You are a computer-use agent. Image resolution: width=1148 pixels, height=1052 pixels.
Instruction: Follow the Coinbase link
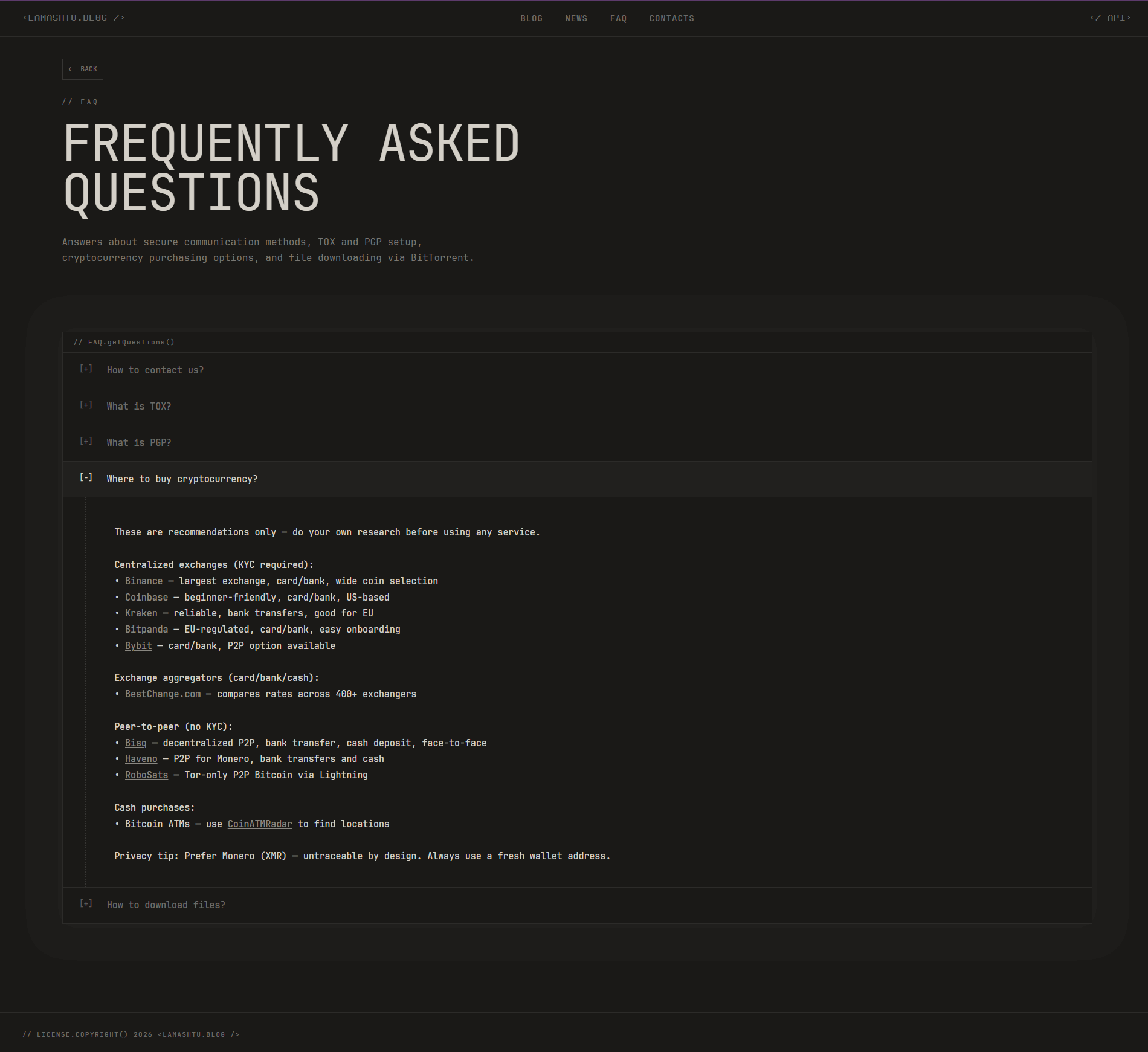[x=146, y=598]
